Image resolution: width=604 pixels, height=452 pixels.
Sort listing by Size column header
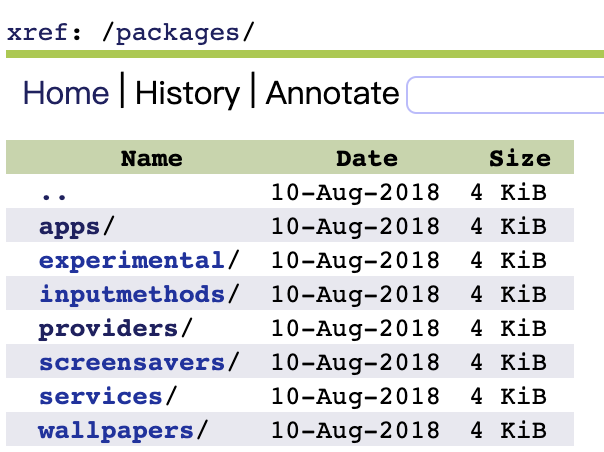click(519, 158)
